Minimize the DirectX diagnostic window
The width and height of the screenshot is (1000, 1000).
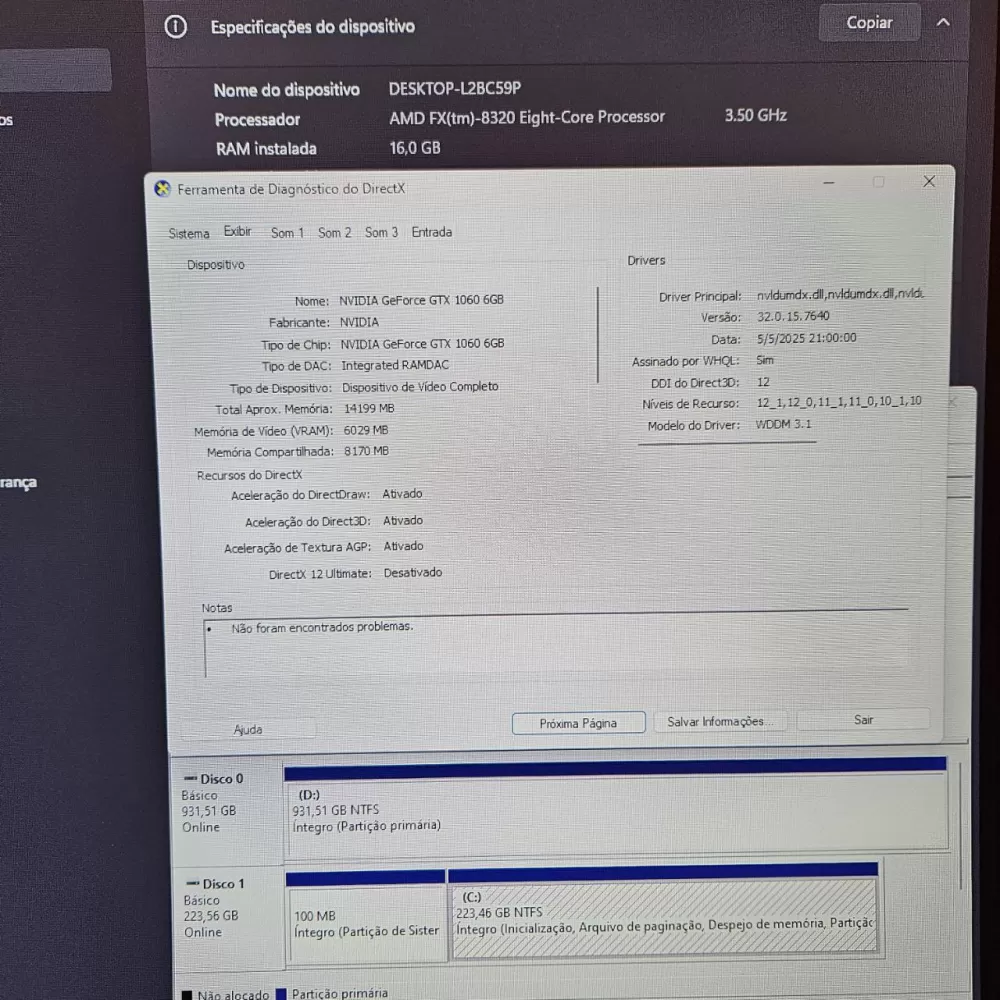tap(828, 183)
